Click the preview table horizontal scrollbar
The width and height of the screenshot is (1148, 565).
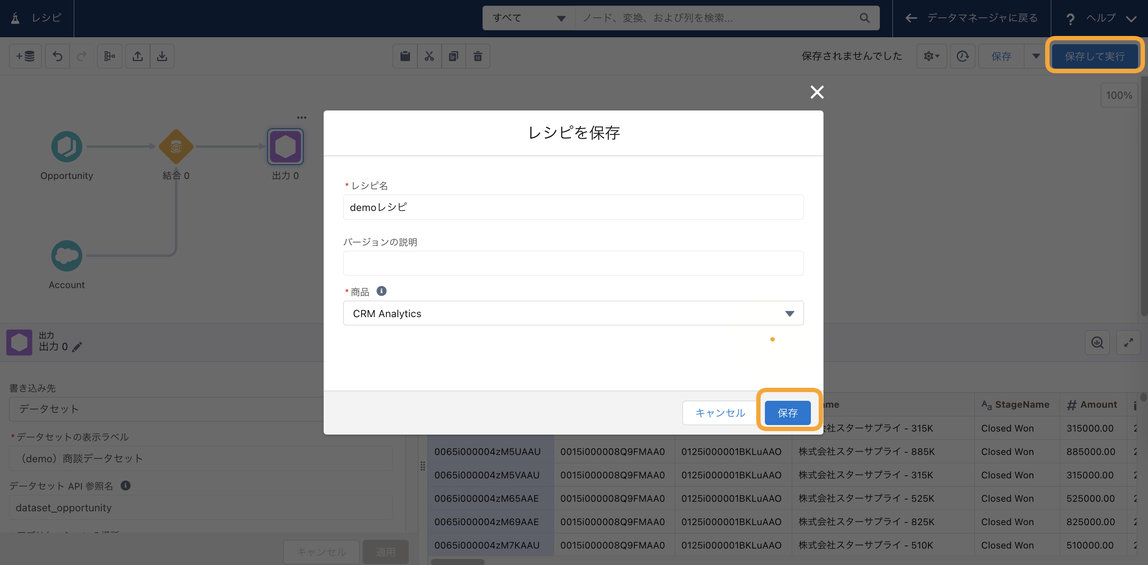click(x=458, y=561)
